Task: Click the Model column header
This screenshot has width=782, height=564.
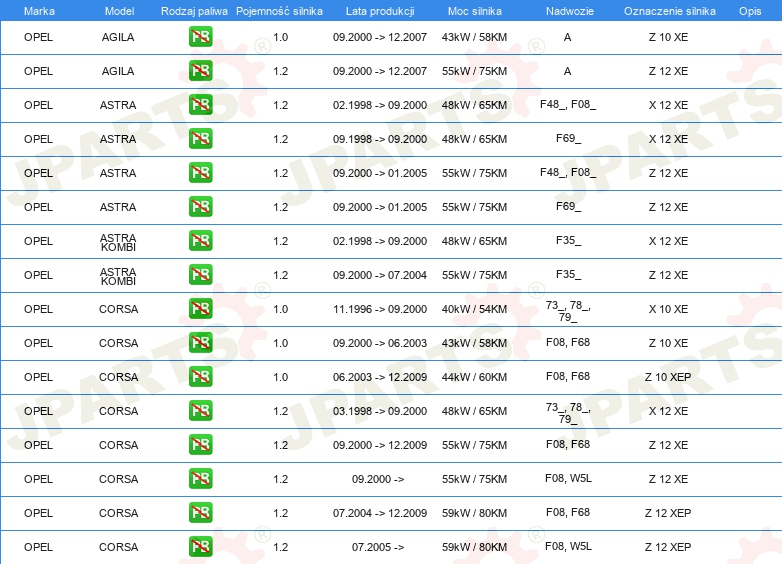Action: tap(119, 11)
